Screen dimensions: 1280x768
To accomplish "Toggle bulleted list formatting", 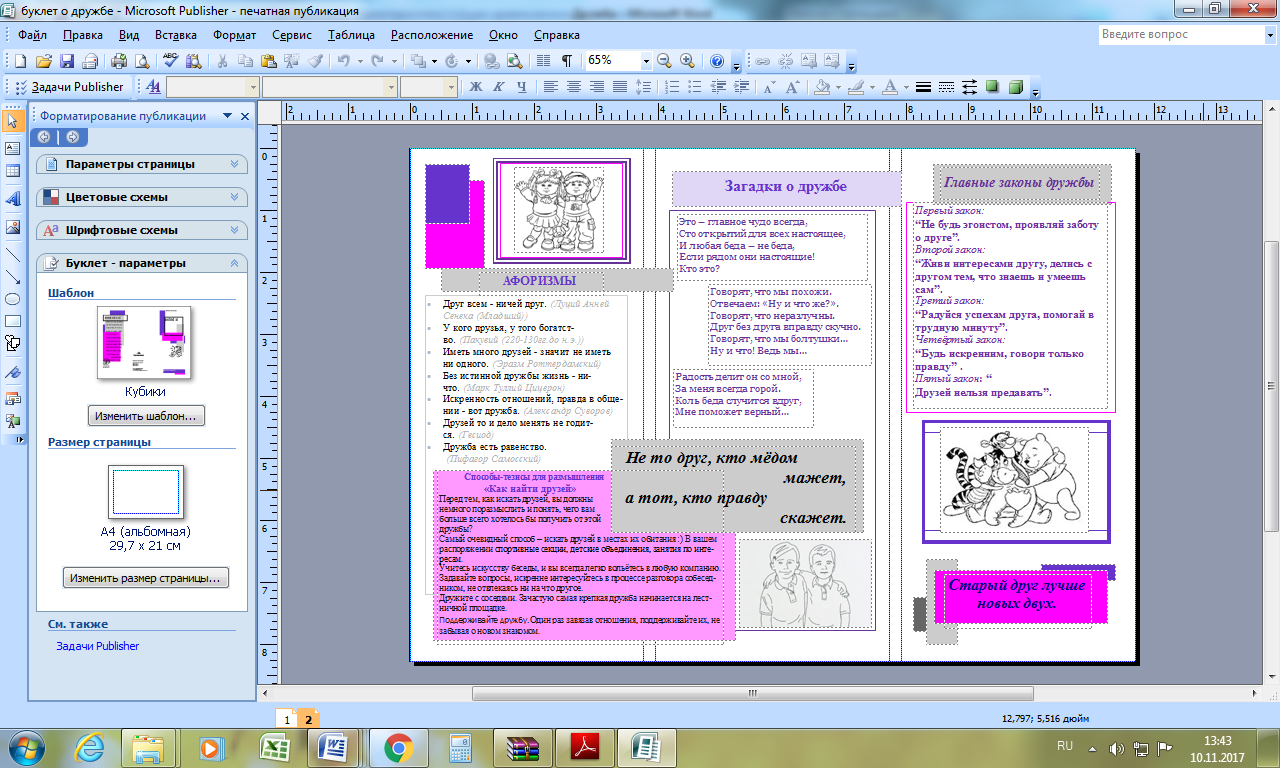I will click(695, 87).
